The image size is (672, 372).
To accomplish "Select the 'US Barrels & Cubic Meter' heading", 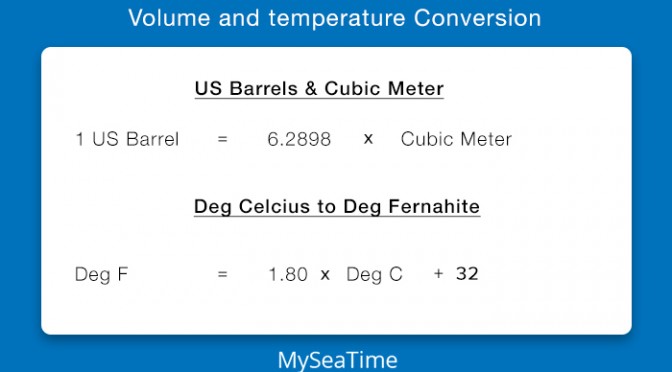I will (319, 89).
